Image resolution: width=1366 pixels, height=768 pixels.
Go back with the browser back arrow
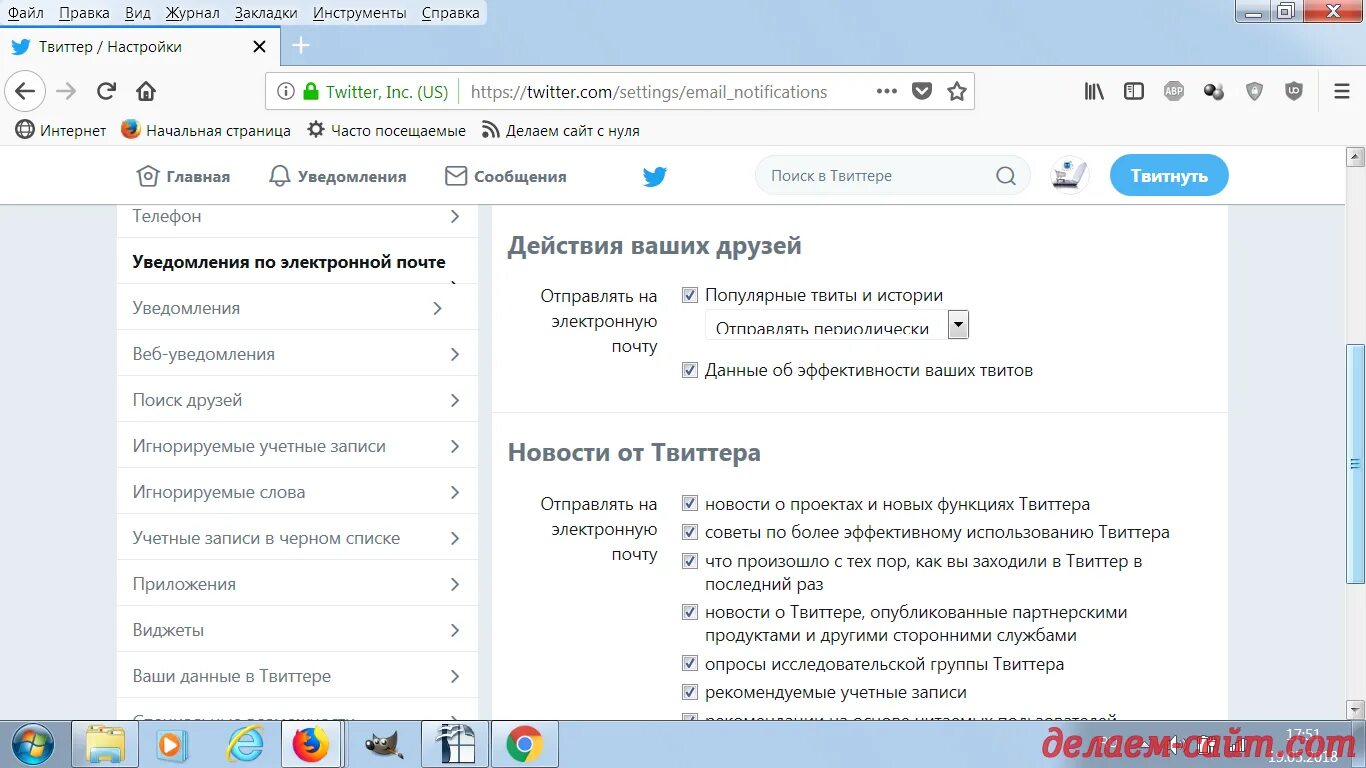coord(25,92)
